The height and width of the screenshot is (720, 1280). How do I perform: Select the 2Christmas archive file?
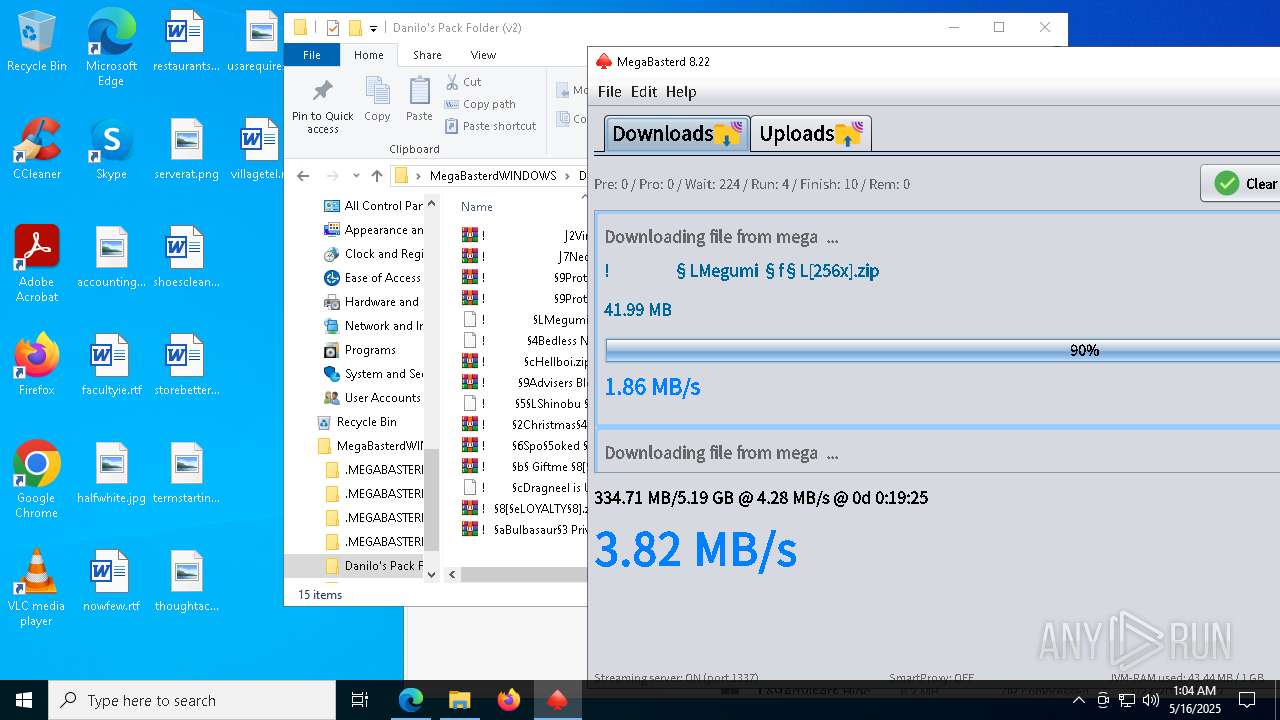(525, 425)
